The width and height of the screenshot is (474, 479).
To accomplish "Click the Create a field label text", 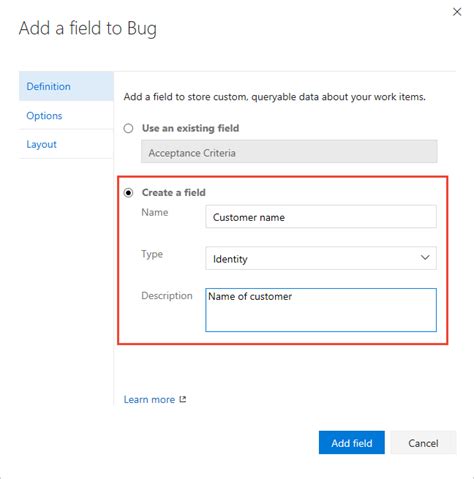I will [x=174, y=193].
